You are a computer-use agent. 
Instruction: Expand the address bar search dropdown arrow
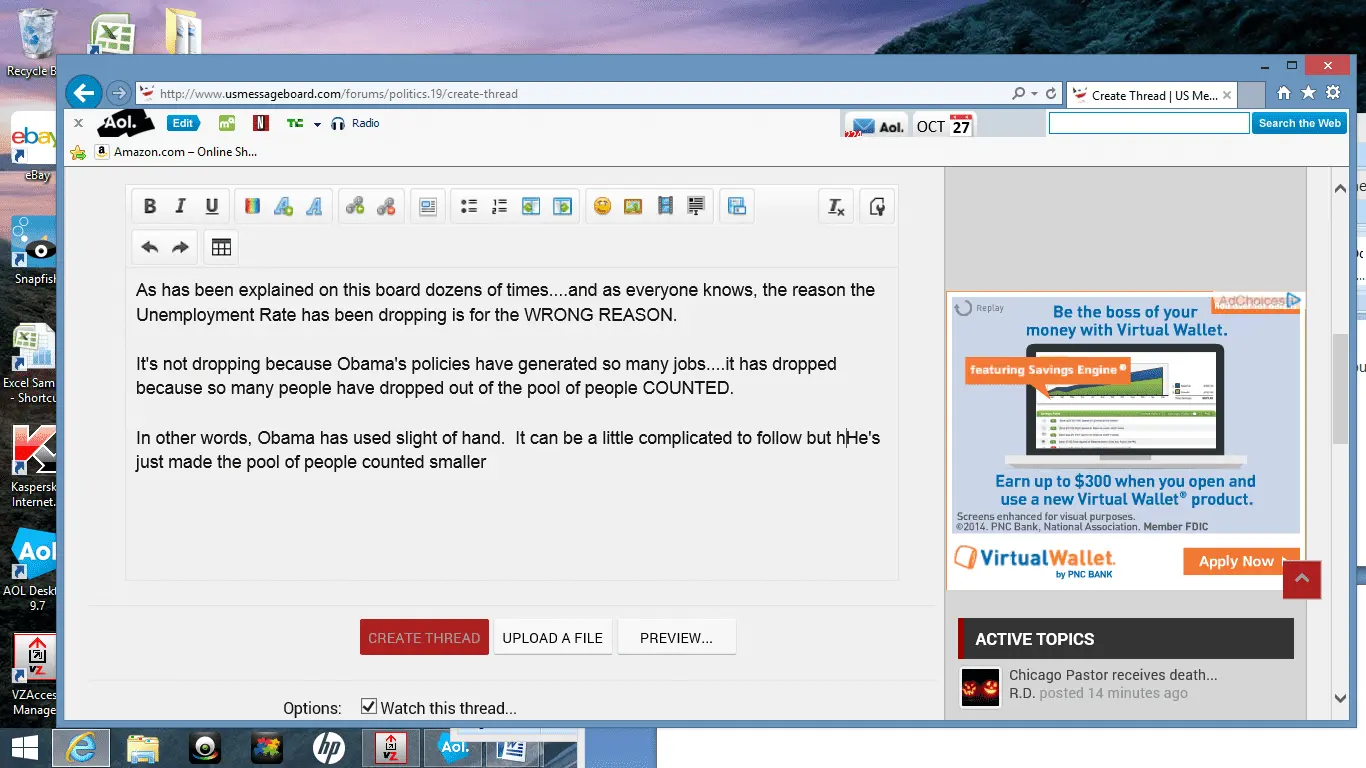click(x=1035, y=94)
